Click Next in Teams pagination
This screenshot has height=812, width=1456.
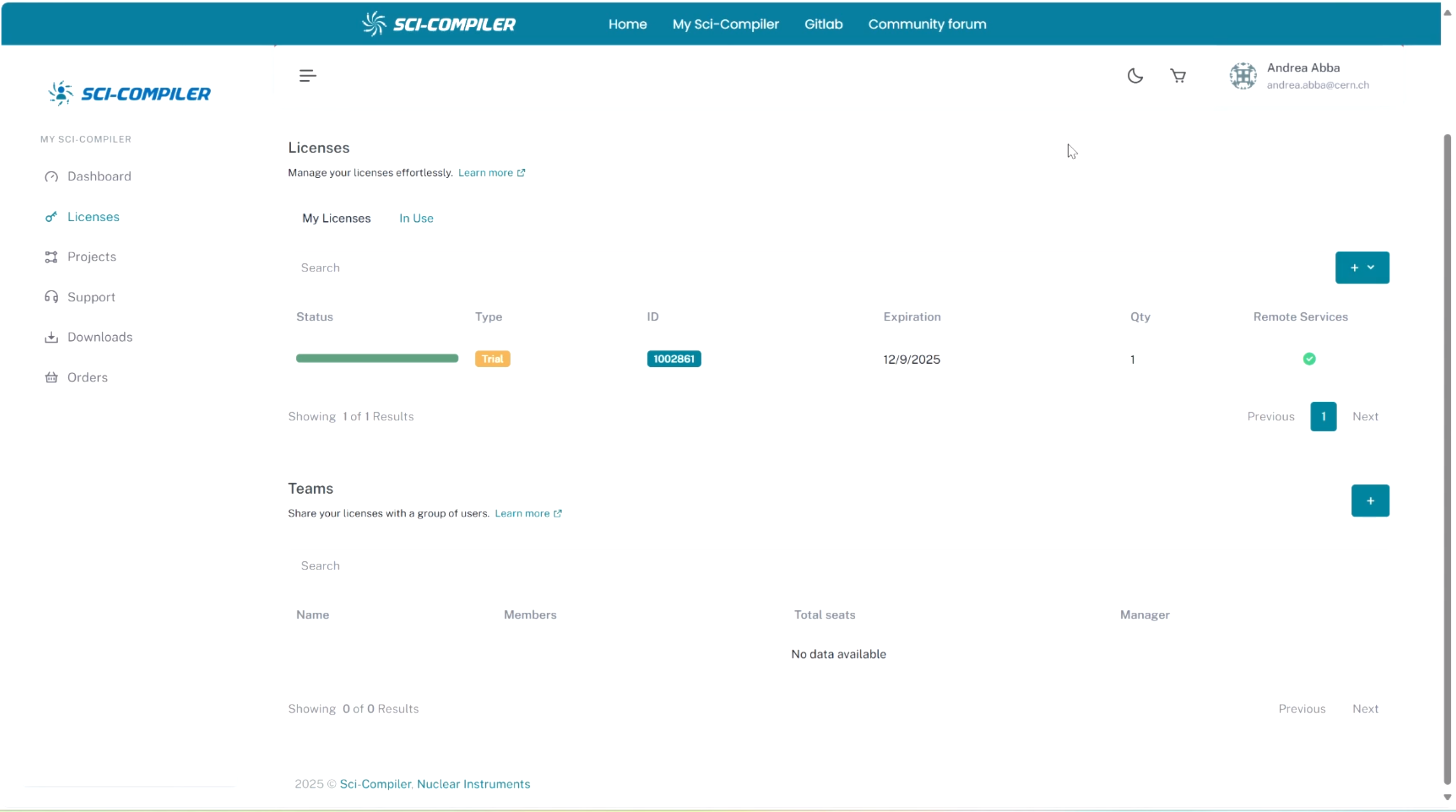tap(1365, 708)
